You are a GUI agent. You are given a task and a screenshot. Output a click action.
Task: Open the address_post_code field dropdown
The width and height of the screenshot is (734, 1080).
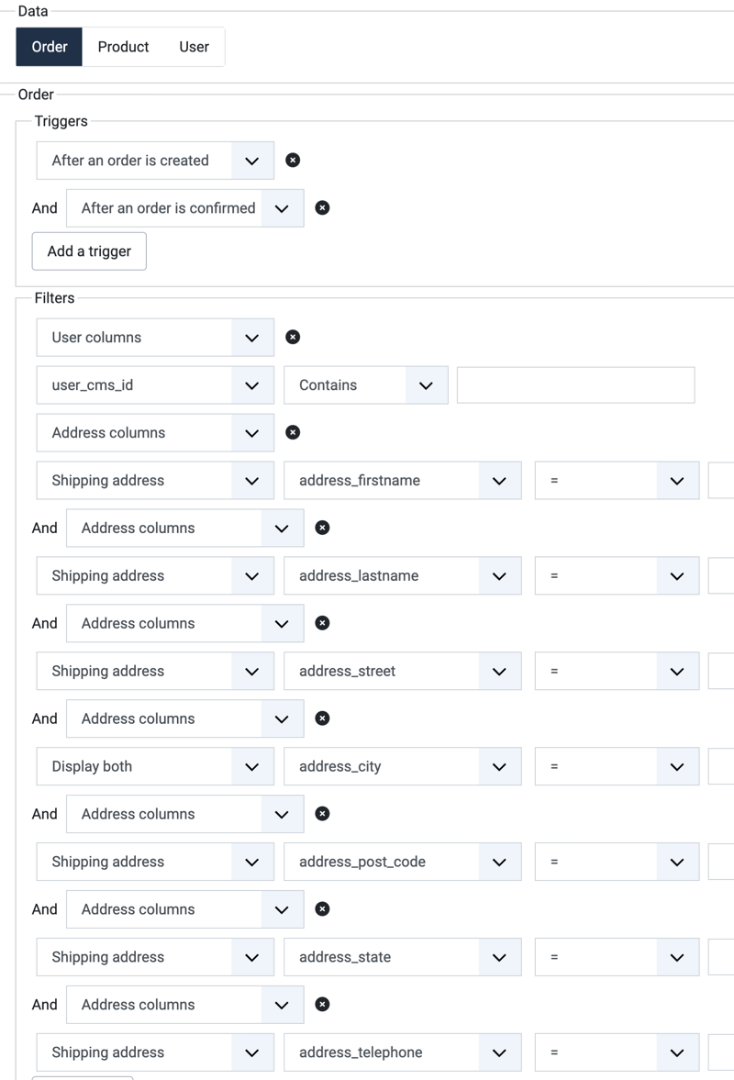click(402, 862)
